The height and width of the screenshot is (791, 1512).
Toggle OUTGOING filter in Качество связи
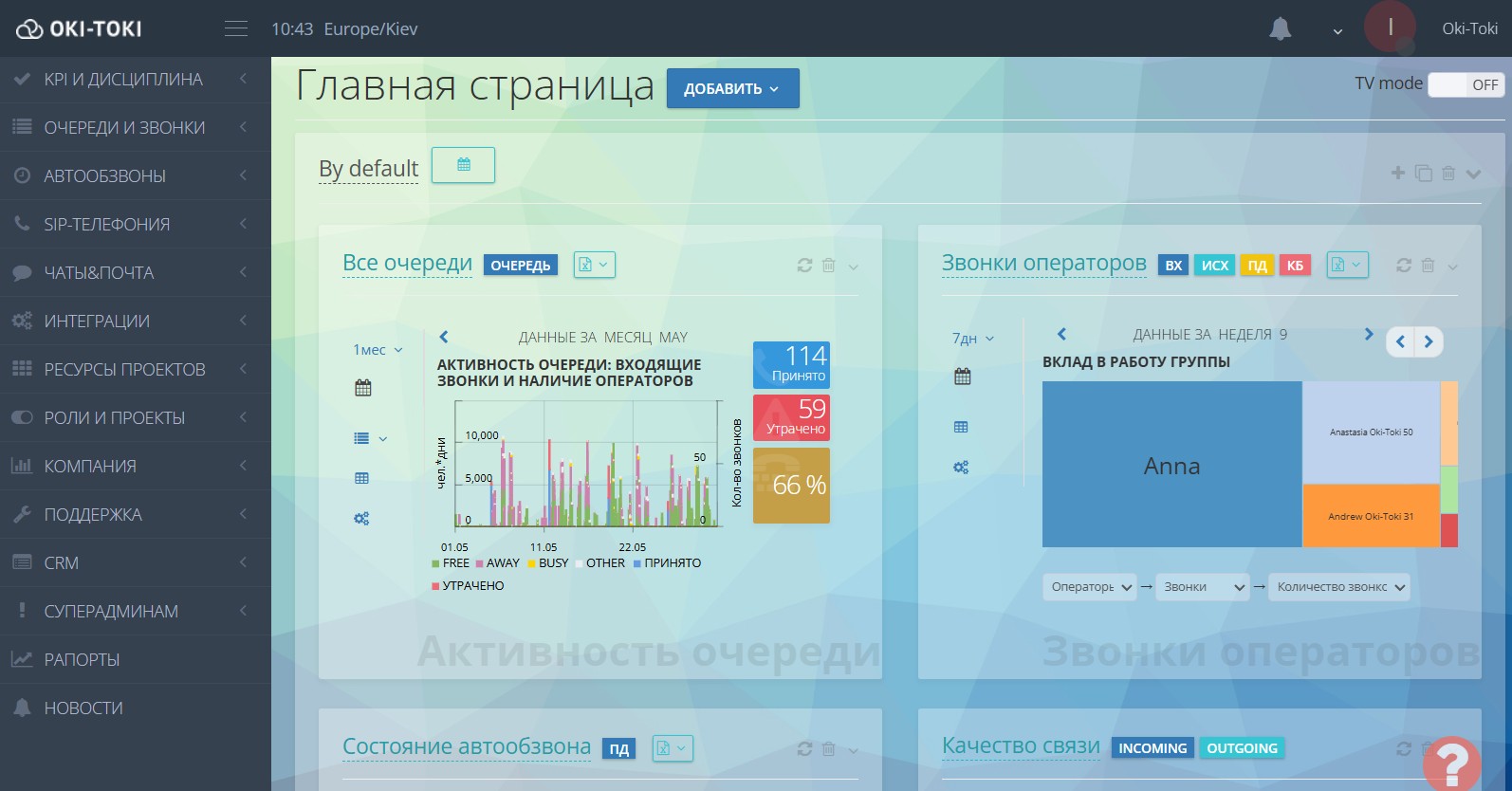[1242, 748]
